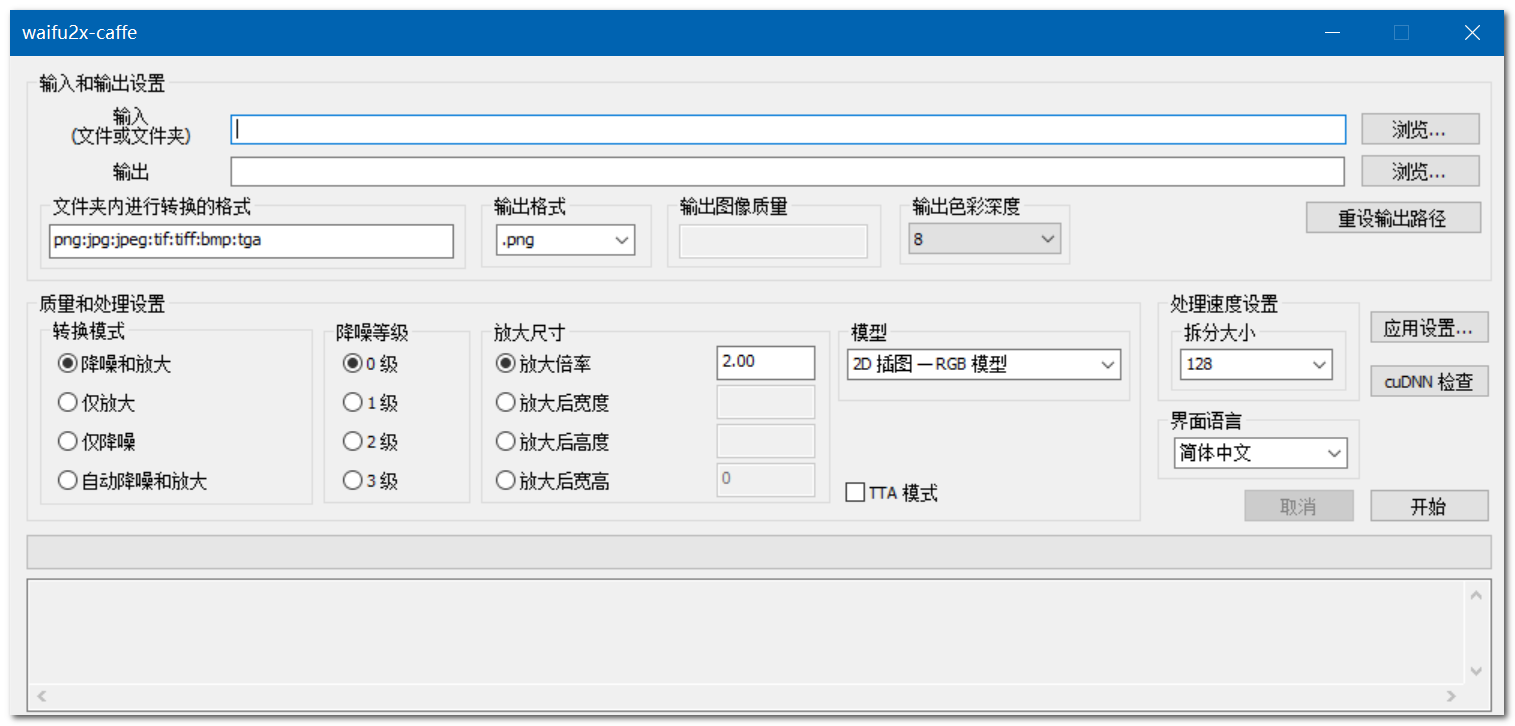Focus the 输出 path field
Viewport: 1515px width, 726px height.
tap(788, 171)
